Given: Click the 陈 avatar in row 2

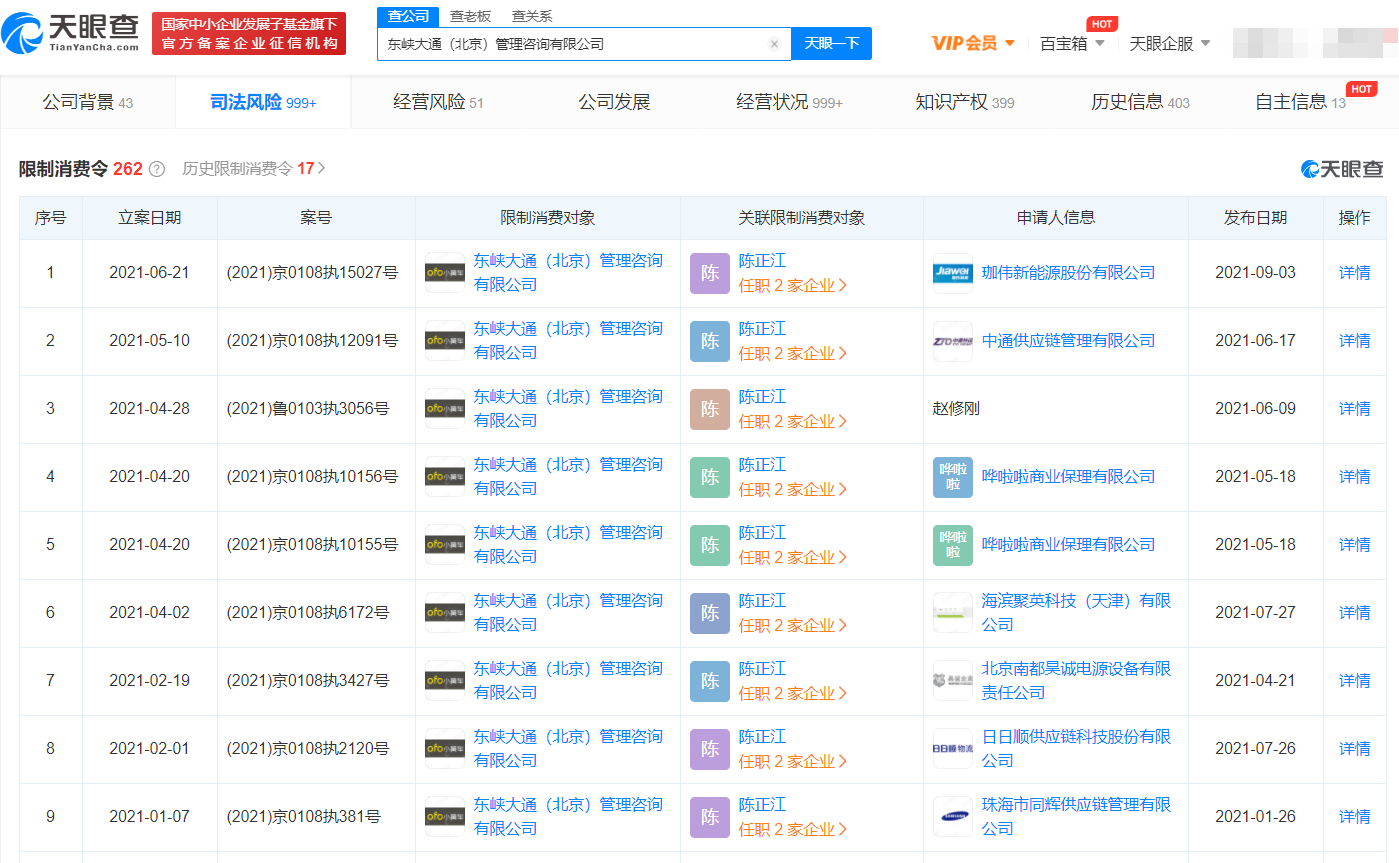Looking at the screenshot, I should (710, 341).
